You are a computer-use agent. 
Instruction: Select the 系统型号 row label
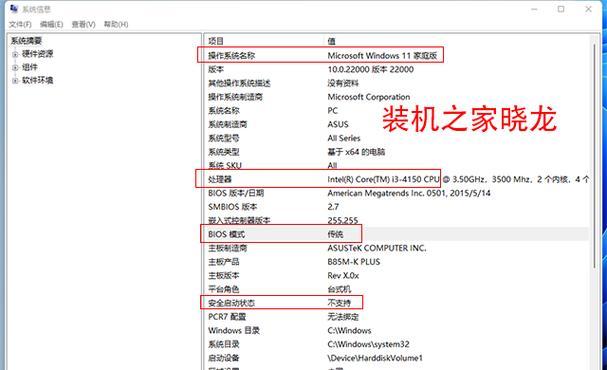(x=224, y=138)
